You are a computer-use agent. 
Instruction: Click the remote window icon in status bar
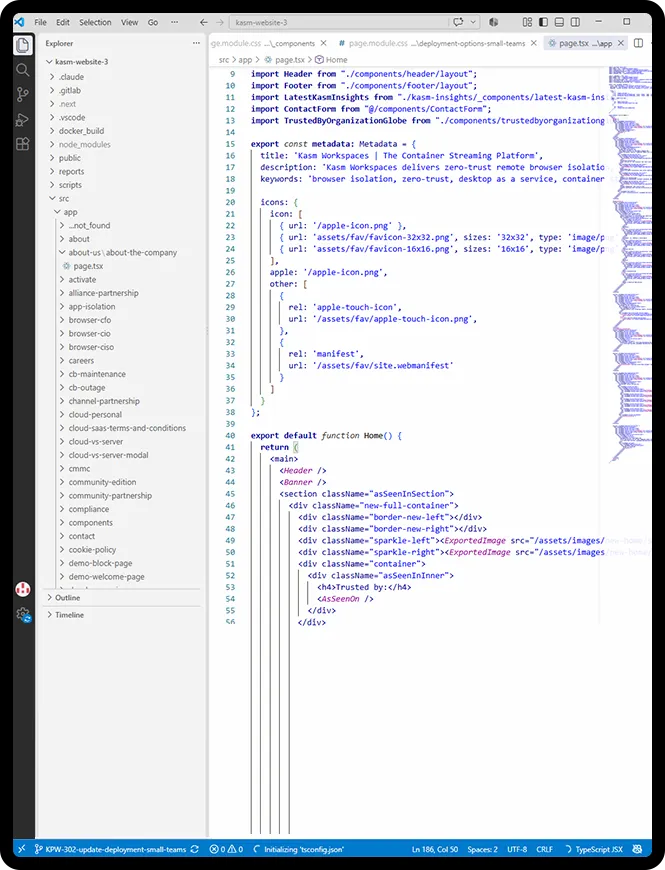[x=21, y=849]
